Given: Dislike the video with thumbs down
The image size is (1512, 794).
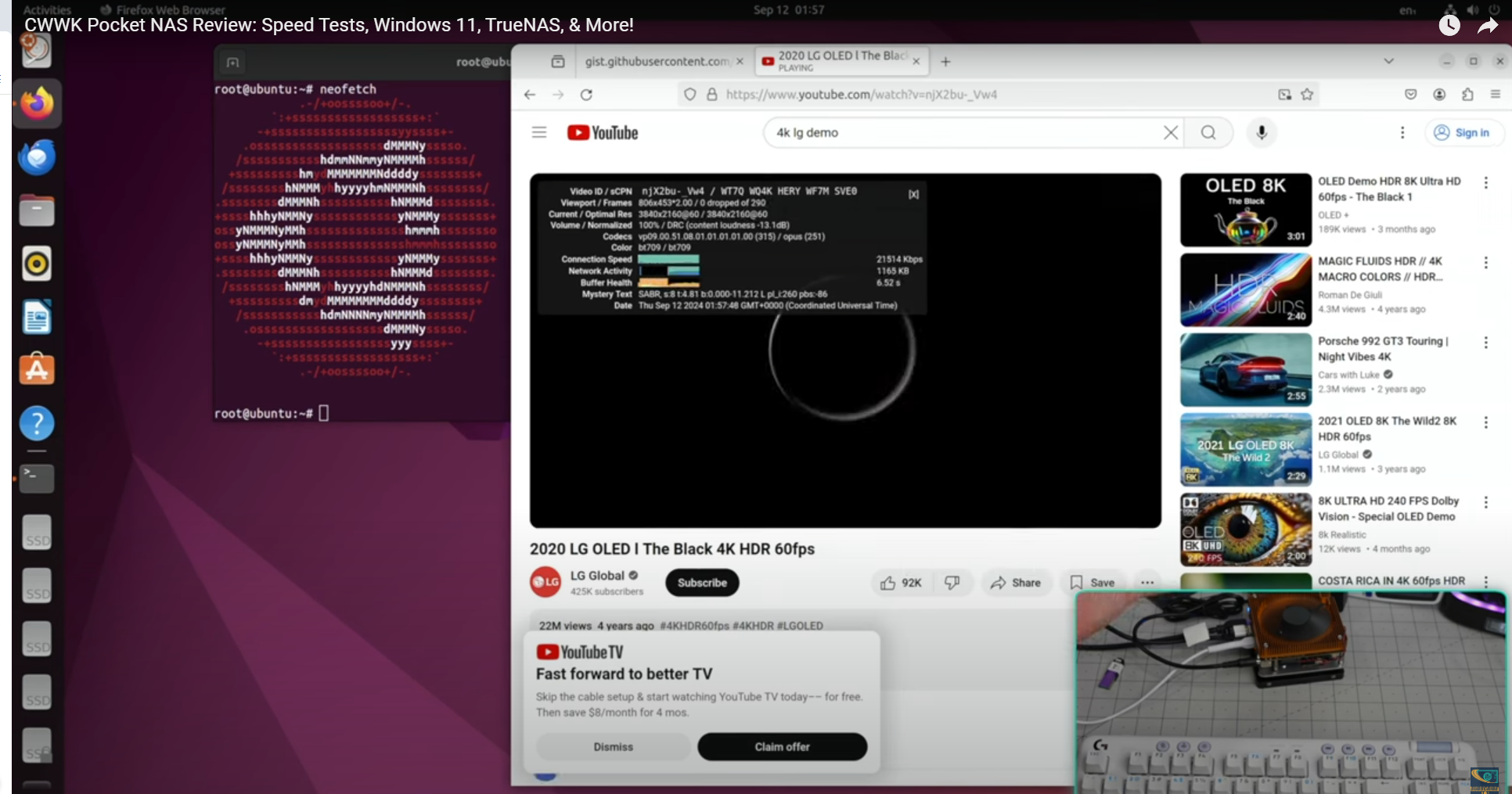Looking at the screenshot, I should [x=952, y=583].
